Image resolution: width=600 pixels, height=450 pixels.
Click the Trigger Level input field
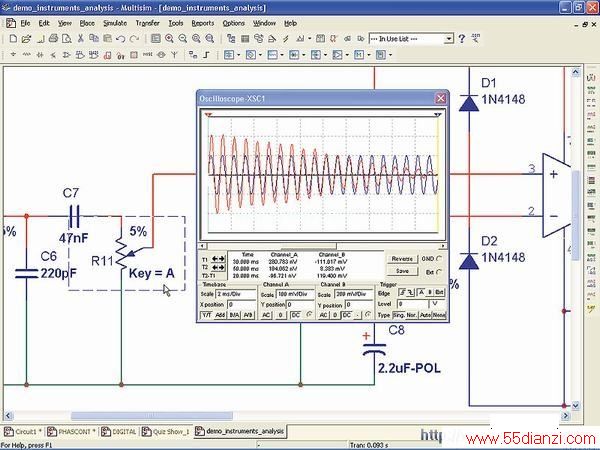(x=412, y=304)
